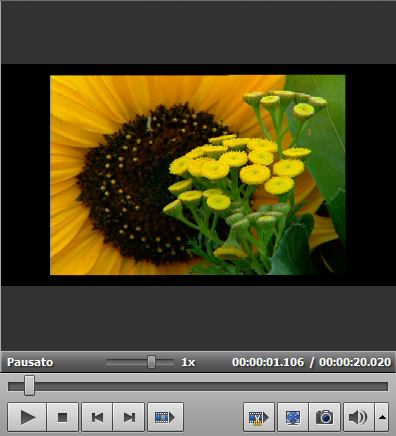Start playback with the Play button
This screenshot has height=436, width=396.
tap(27, 417)
